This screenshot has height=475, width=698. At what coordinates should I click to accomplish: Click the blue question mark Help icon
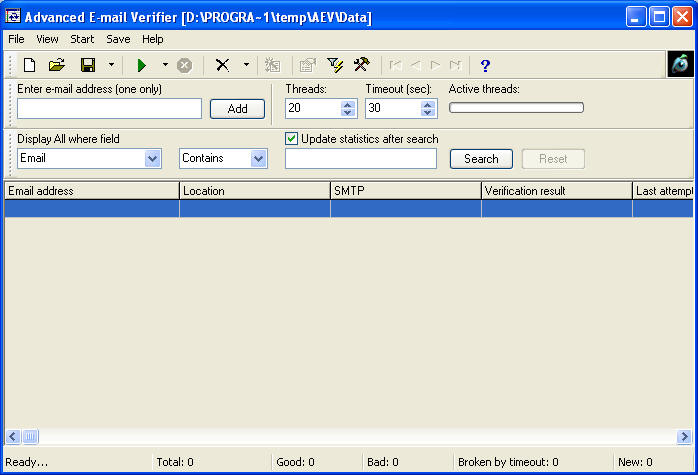point(485,66)
